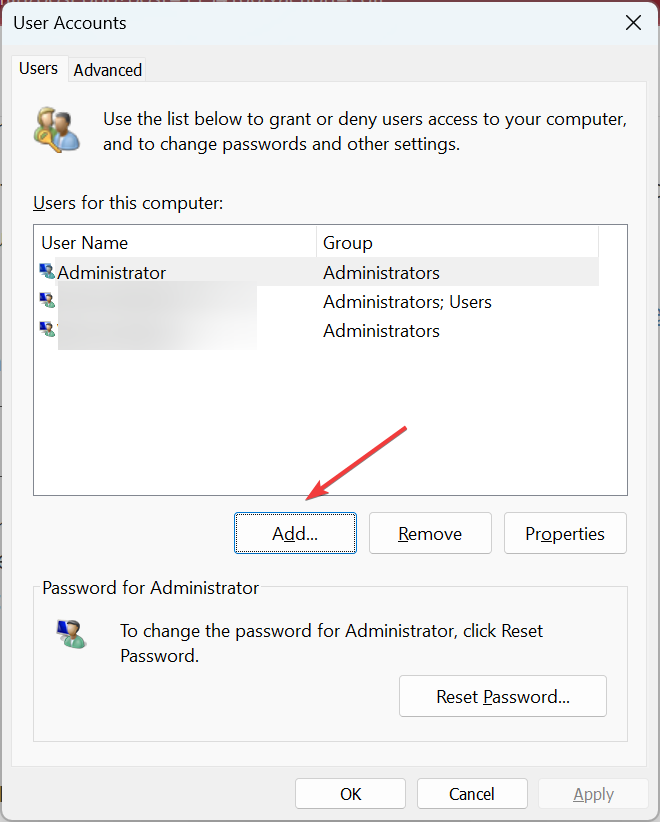Select the third user's account icon

[47, 329]
